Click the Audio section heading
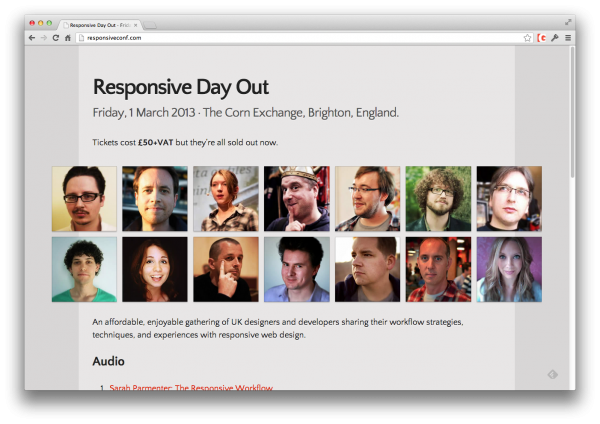This screenshot has height=424, width=600. 108,361
